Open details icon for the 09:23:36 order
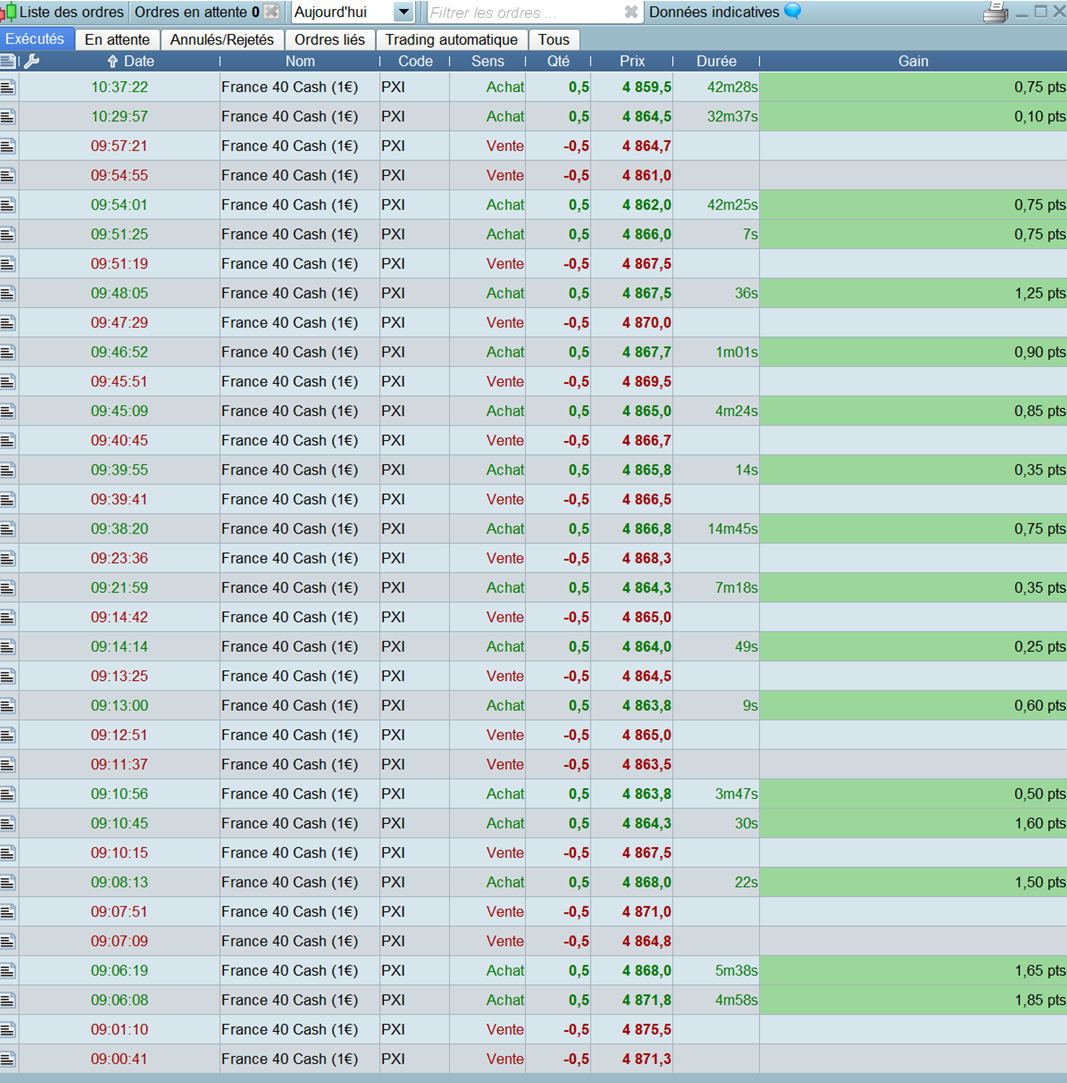Image resolution: width=1067 pixels, height=1083 pixels. 8,558
